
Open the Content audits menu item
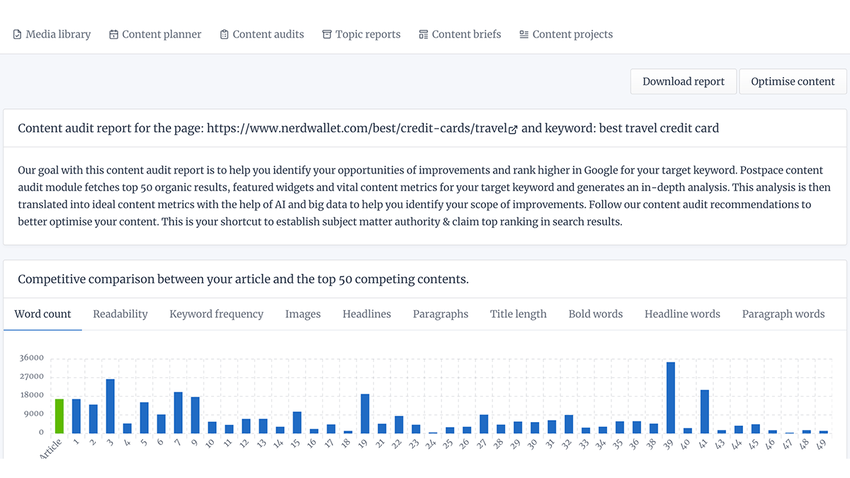coord(268,35)
